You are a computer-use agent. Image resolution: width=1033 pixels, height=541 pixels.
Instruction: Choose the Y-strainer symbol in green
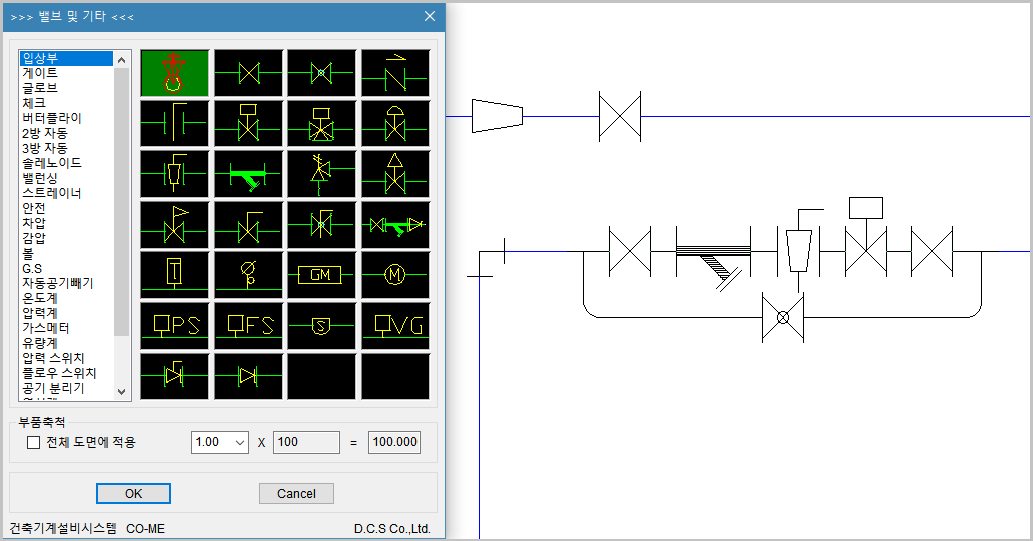[x=248, y=175]
